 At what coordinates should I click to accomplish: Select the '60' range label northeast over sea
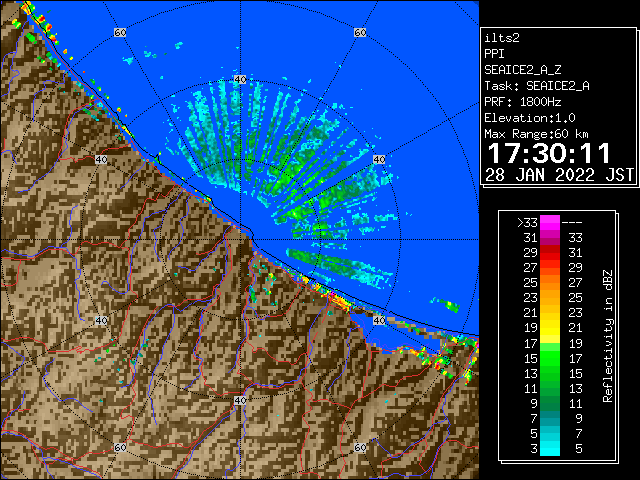360,33
